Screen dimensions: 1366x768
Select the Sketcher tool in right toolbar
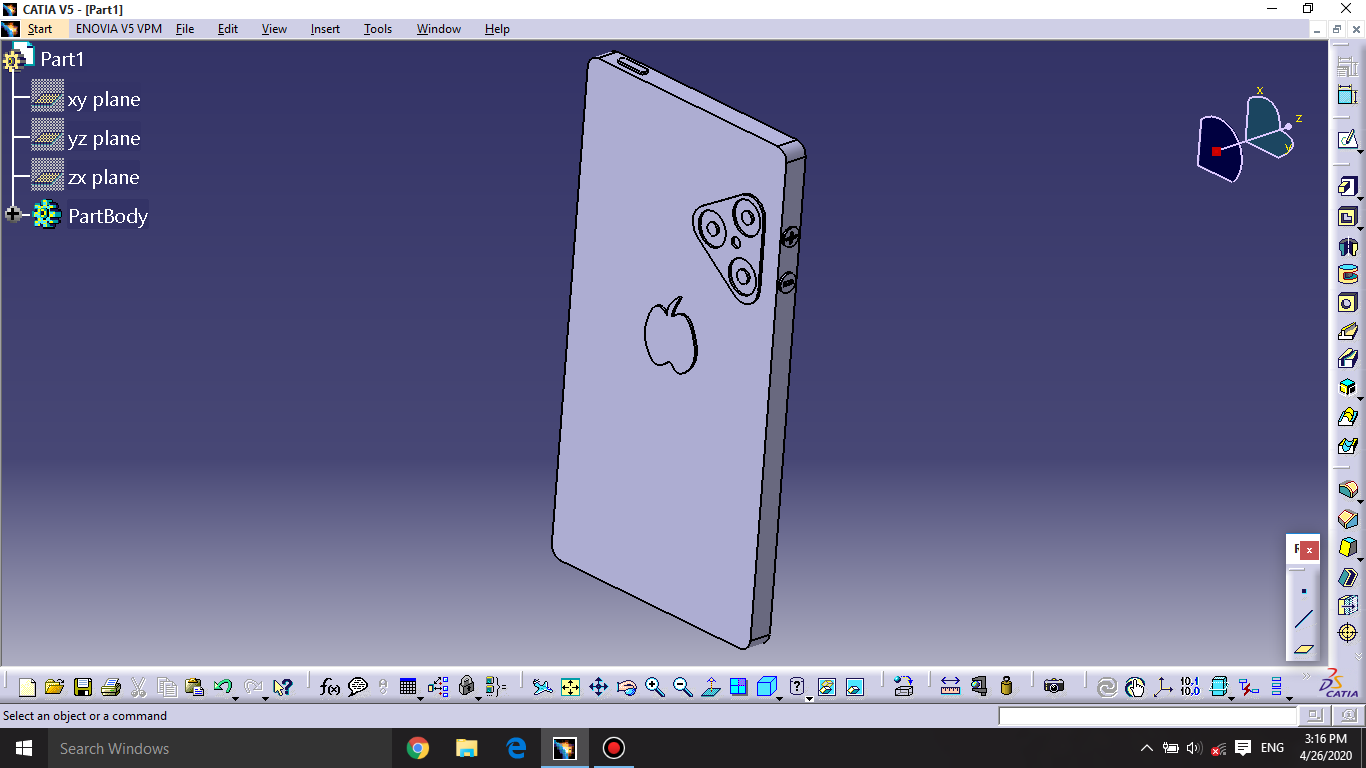(x=1347, y=140)
